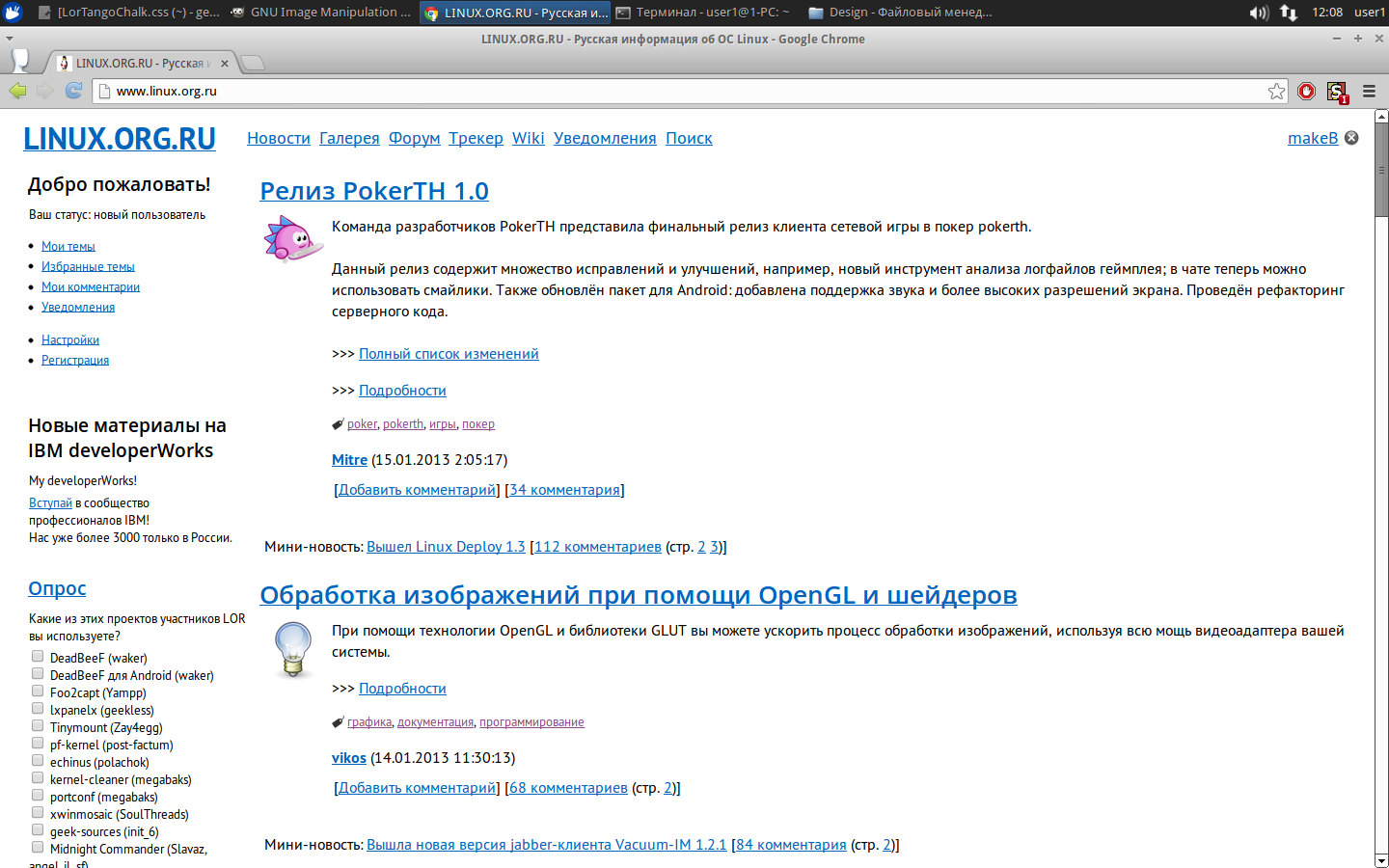Open Форум in site navigation
The width and height of the screenshot is (1389, 868).
click(415, 138)
